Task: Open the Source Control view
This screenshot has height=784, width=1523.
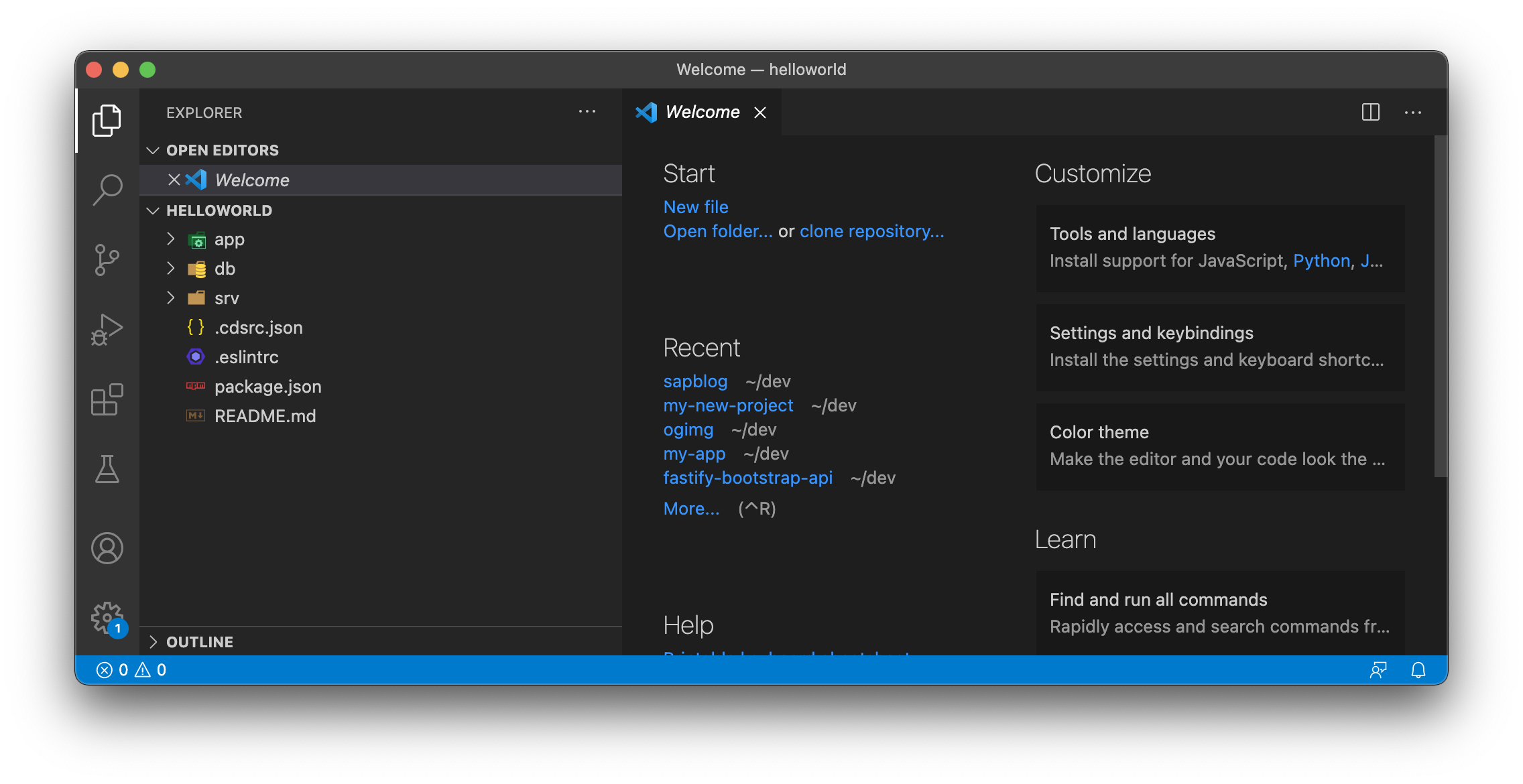Action: [107, 260]
